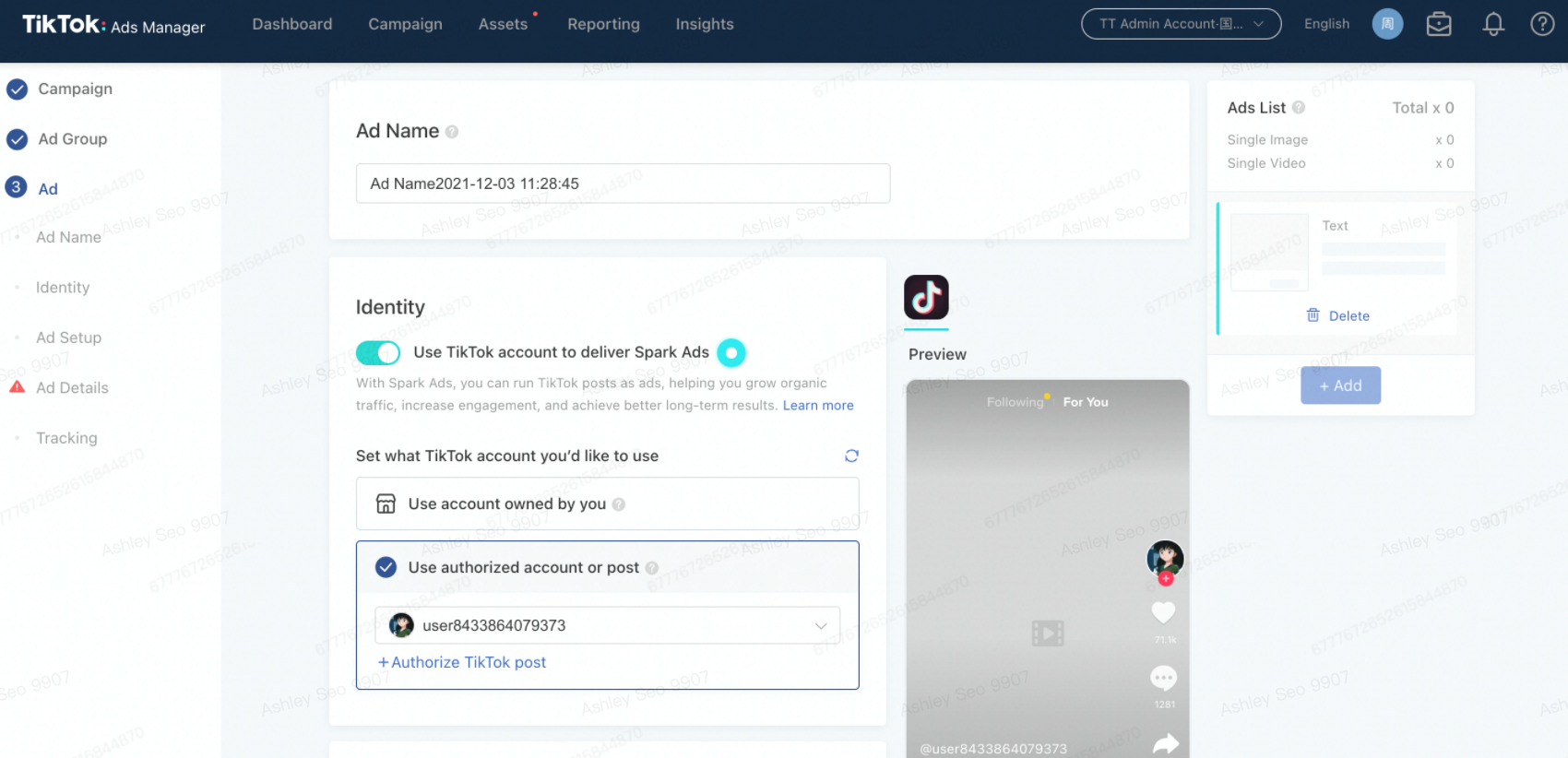Open the help question mark icon
Screen dimensions: 1568x758
point(1542,24)
